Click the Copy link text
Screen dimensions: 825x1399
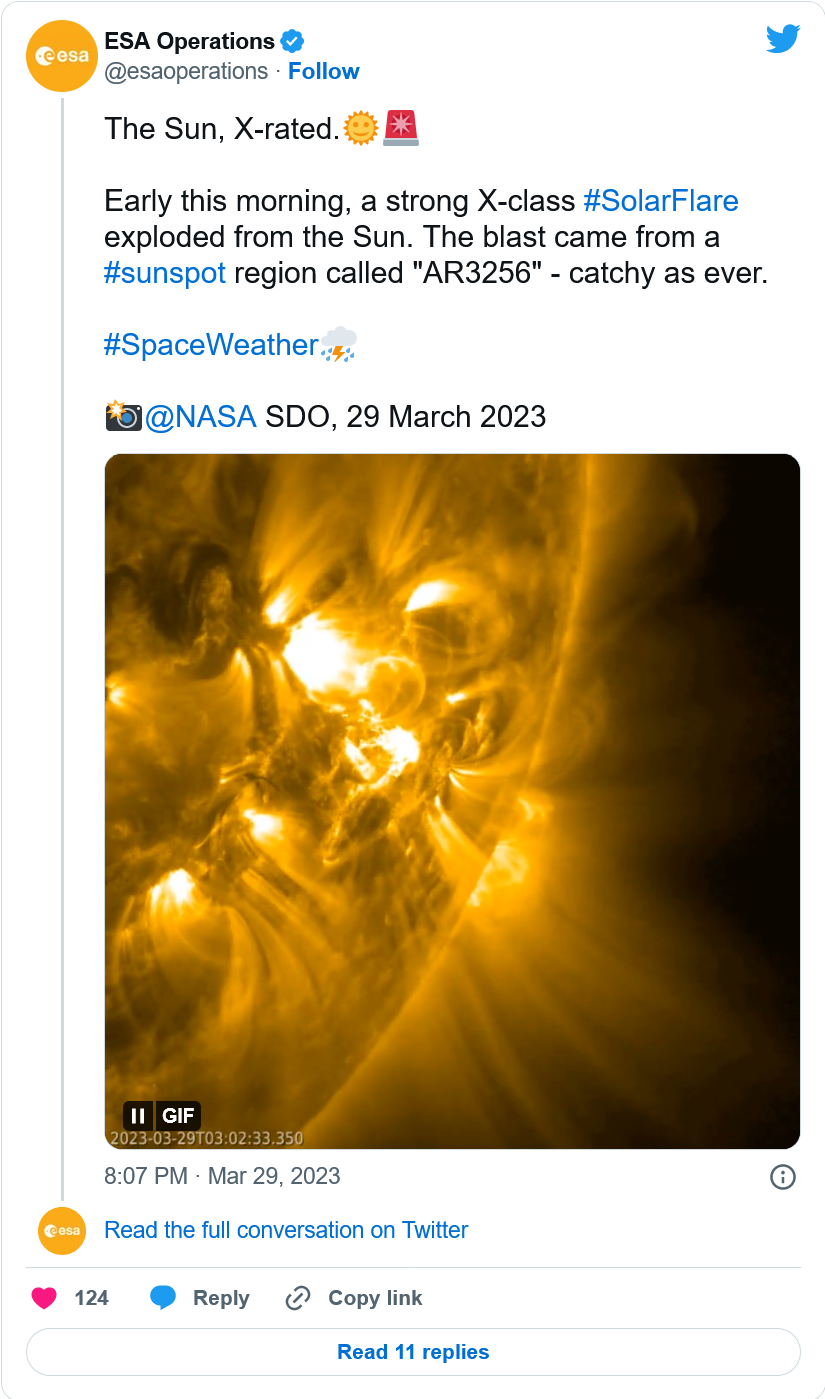click(x=375, y=1298)
